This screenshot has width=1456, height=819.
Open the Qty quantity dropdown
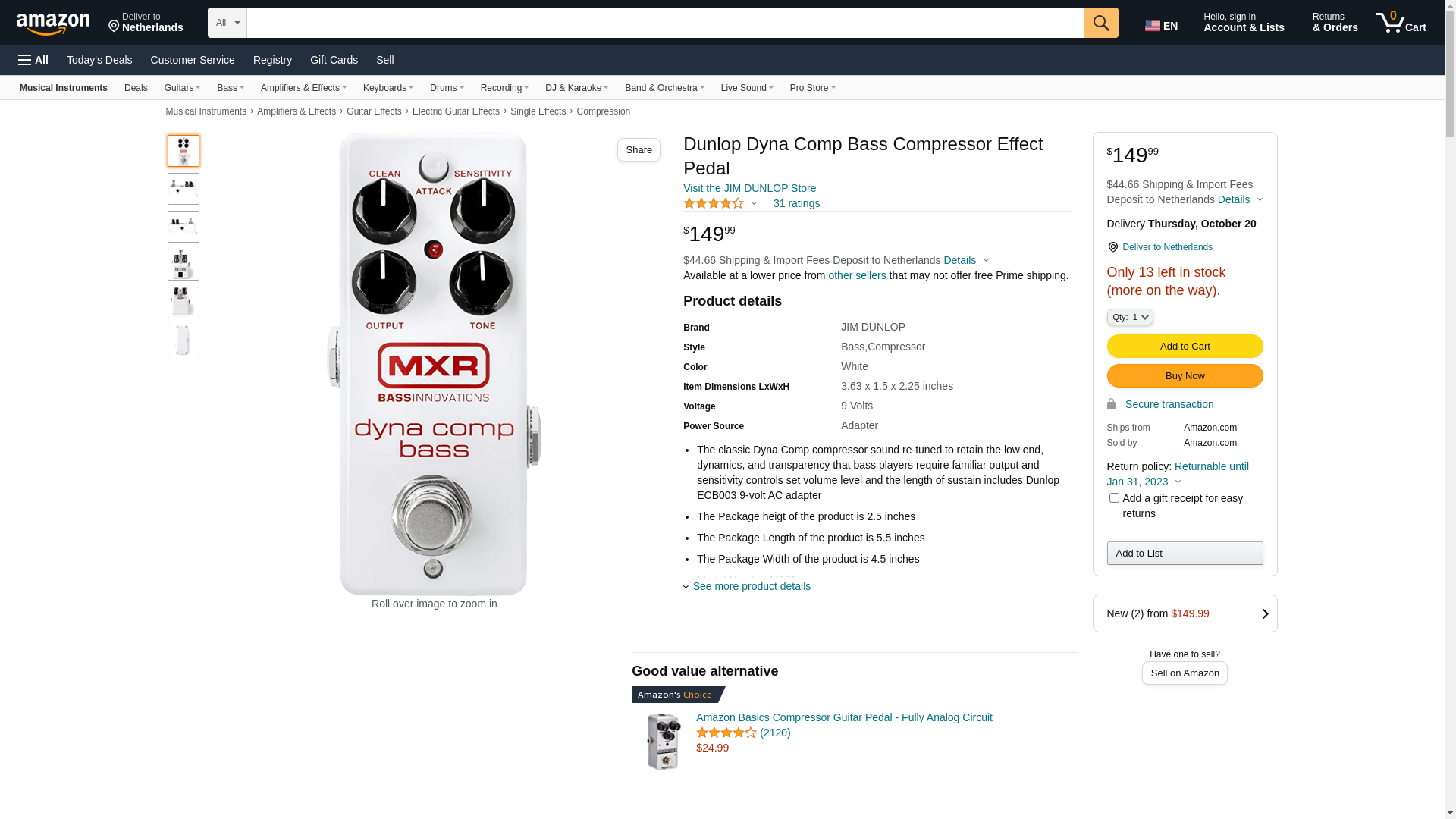pos(1129,317)
